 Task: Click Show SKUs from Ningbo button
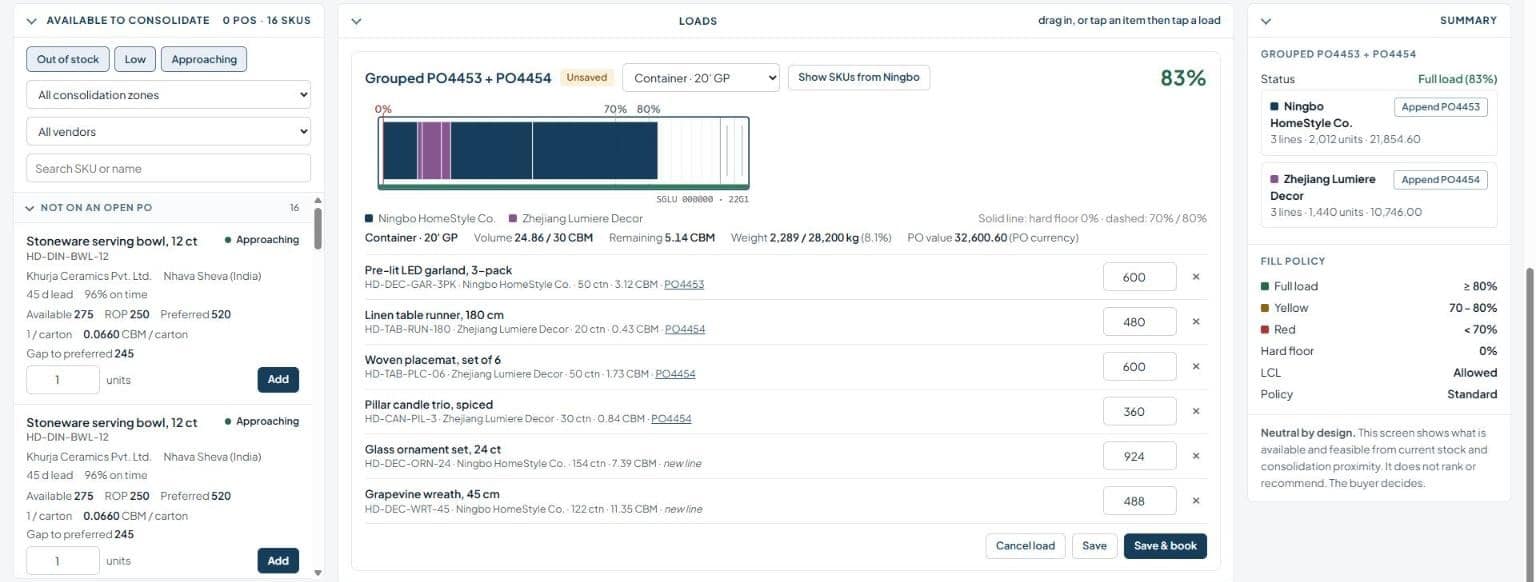[859, 77]
